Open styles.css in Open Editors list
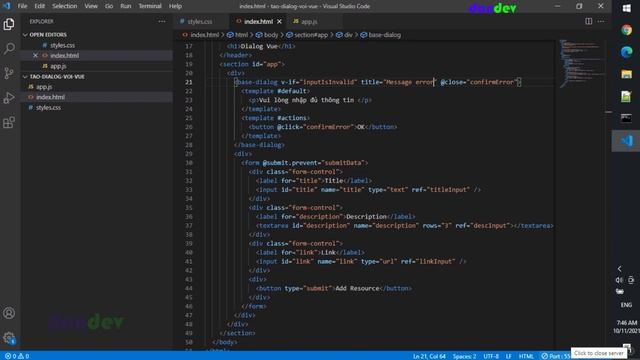Screen dimensions: 640x360 click(x=62, y=45)
